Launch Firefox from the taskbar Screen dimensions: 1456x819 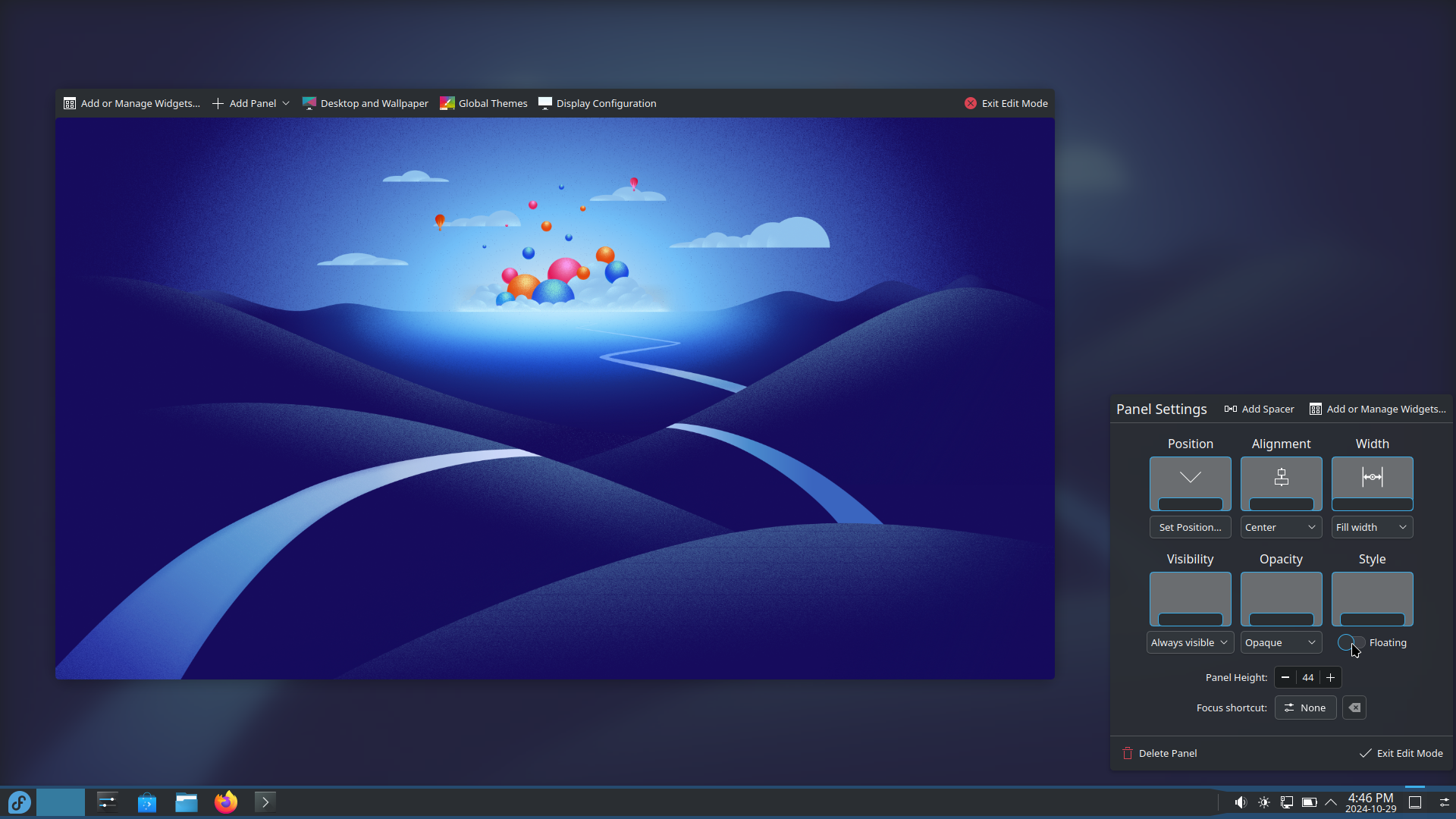[226, 802]
